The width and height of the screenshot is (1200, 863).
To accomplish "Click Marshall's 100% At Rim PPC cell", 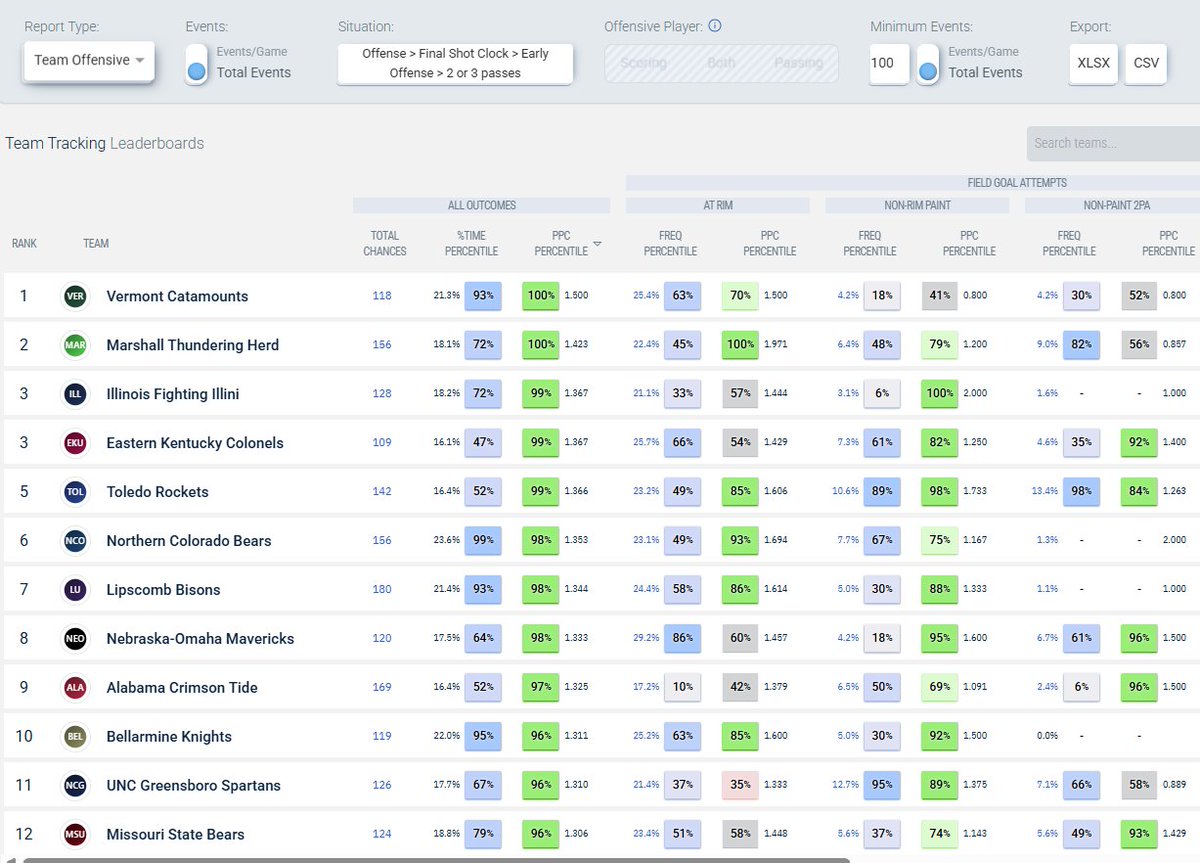I will click(x=741, y=345).
